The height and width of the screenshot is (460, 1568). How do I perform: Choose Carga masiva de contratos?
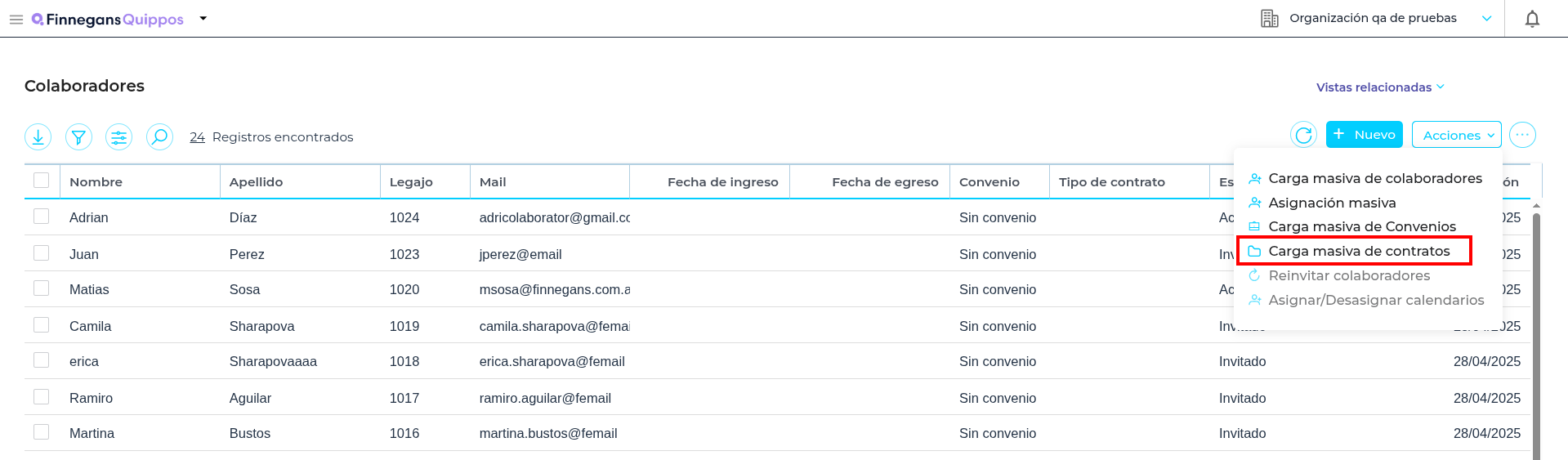click(x=1358, y=251)
